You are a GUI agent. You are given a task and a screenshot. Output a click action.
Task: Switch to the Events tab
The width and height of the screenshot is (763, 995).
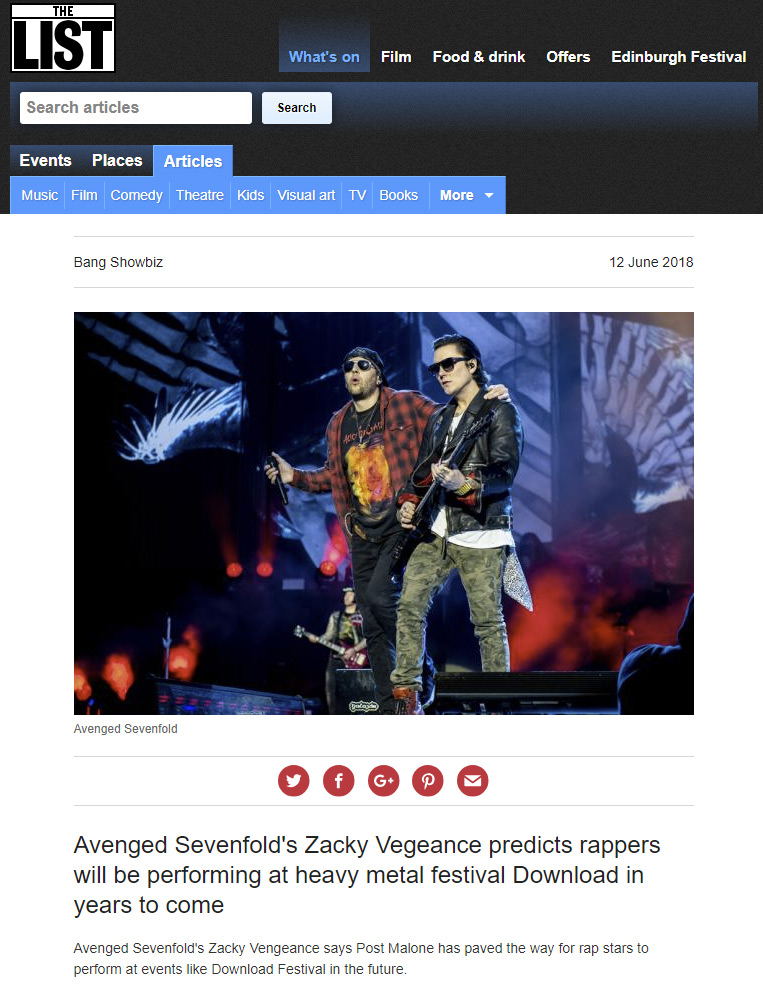point(46,160)
